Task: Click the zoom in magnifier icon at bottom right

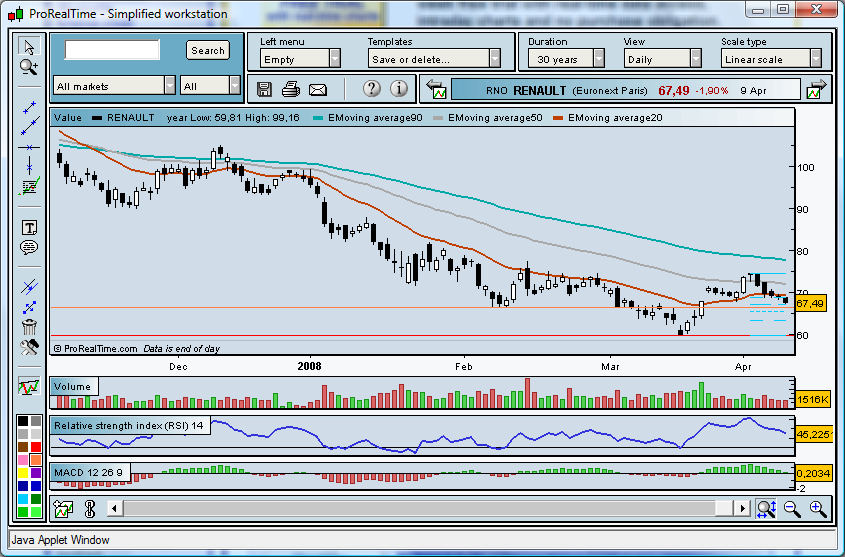Action: pyautogui.click(x=818, y=509)
